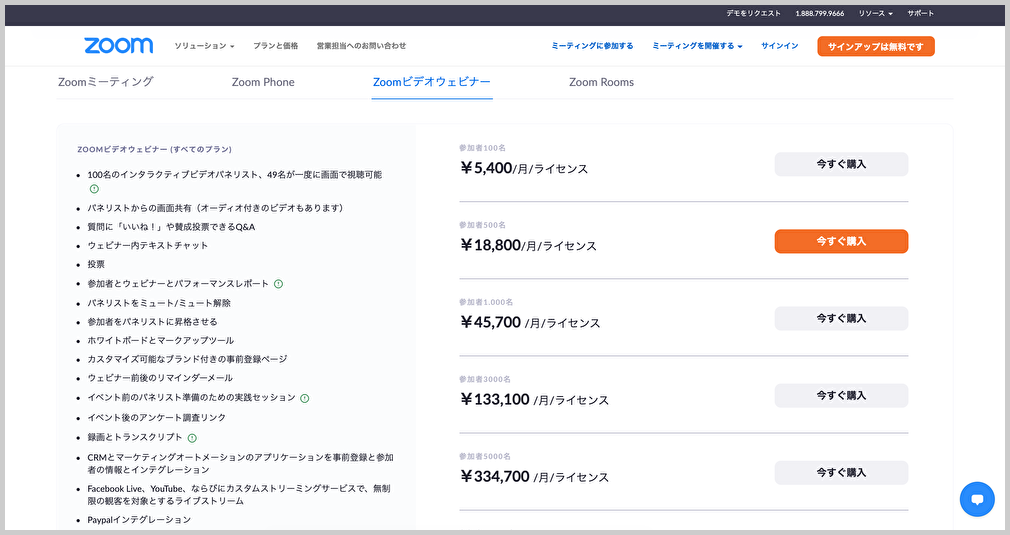Switch to Zoom Rooms tab
This screenshot has width=1010, height=535.
pos(601,82)
